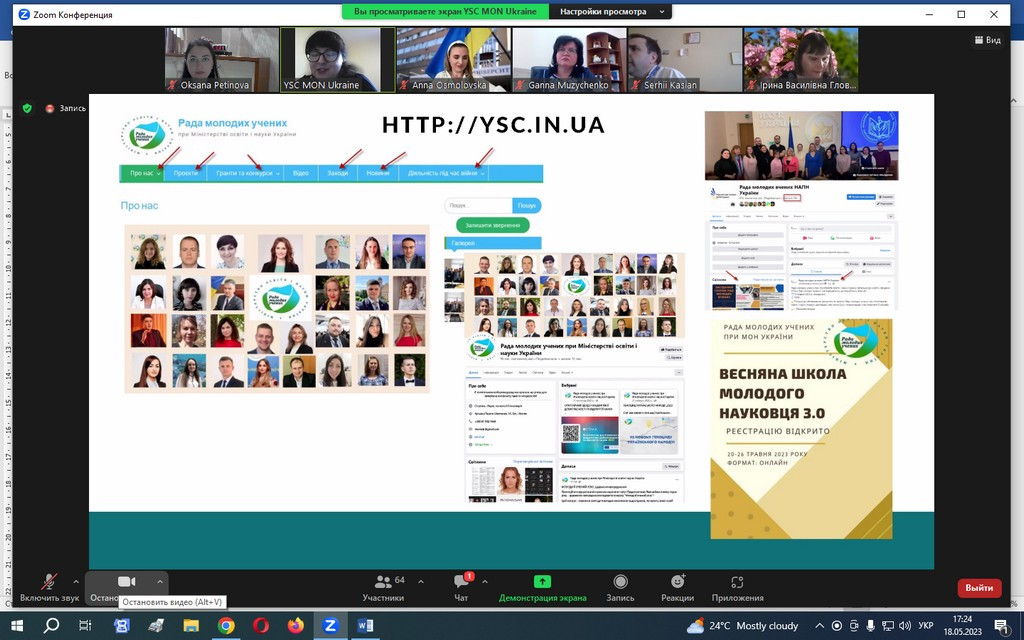
Task: Click weather widget 24°C Mostly cloudy
Action: tap(743, 626)
